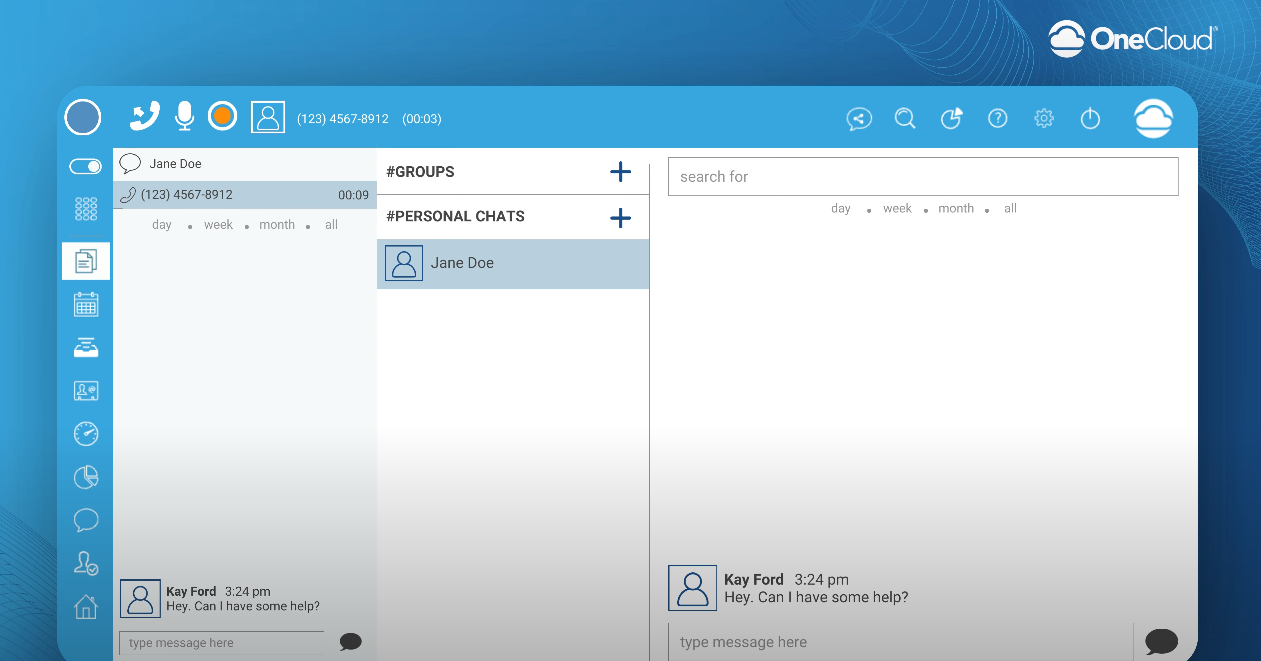Select the documents icon in sidebar
Screen dimensions: 1261x661
pos(86,261)
